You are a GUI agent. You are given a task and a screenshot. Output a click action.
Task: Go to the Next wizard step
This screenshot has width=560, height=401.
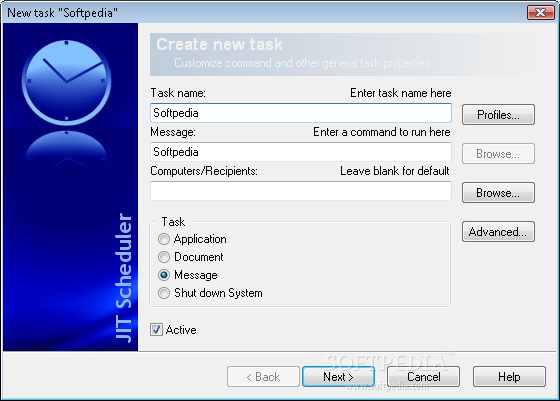pos(338,376)
